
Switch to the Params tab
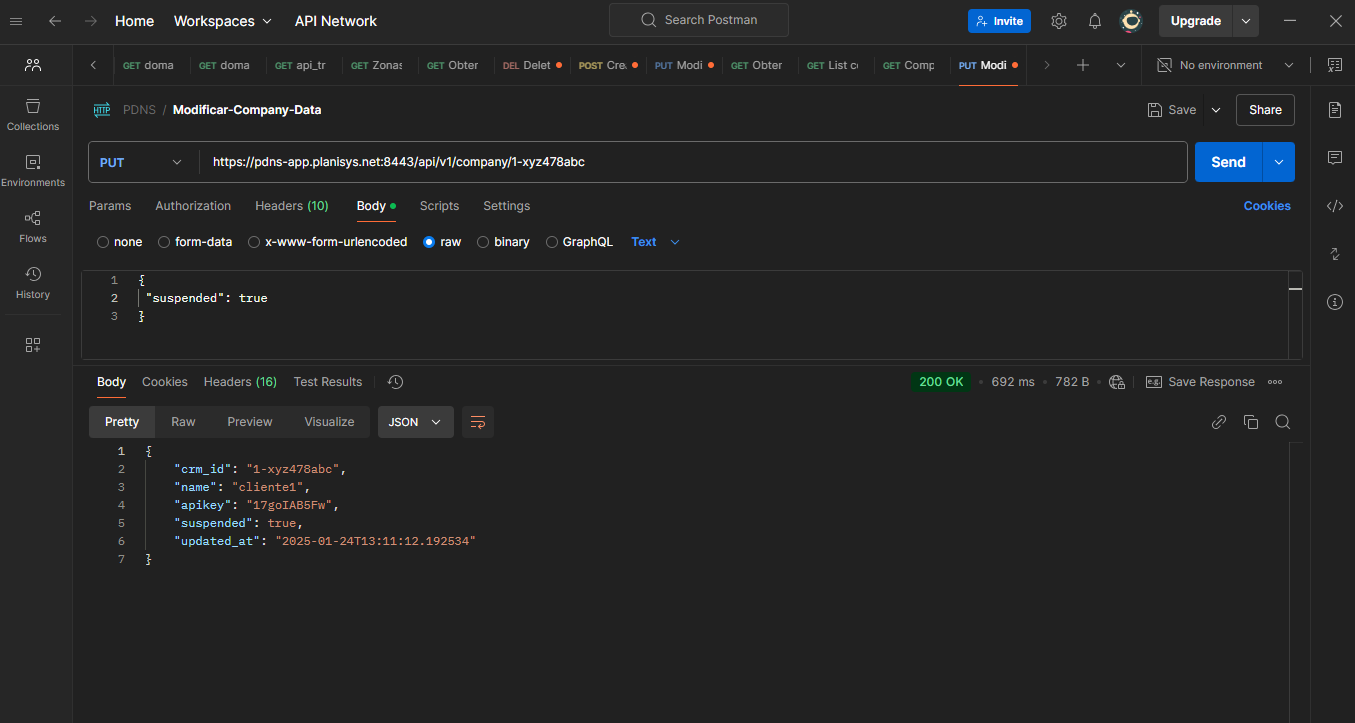(x=110, y=206)
